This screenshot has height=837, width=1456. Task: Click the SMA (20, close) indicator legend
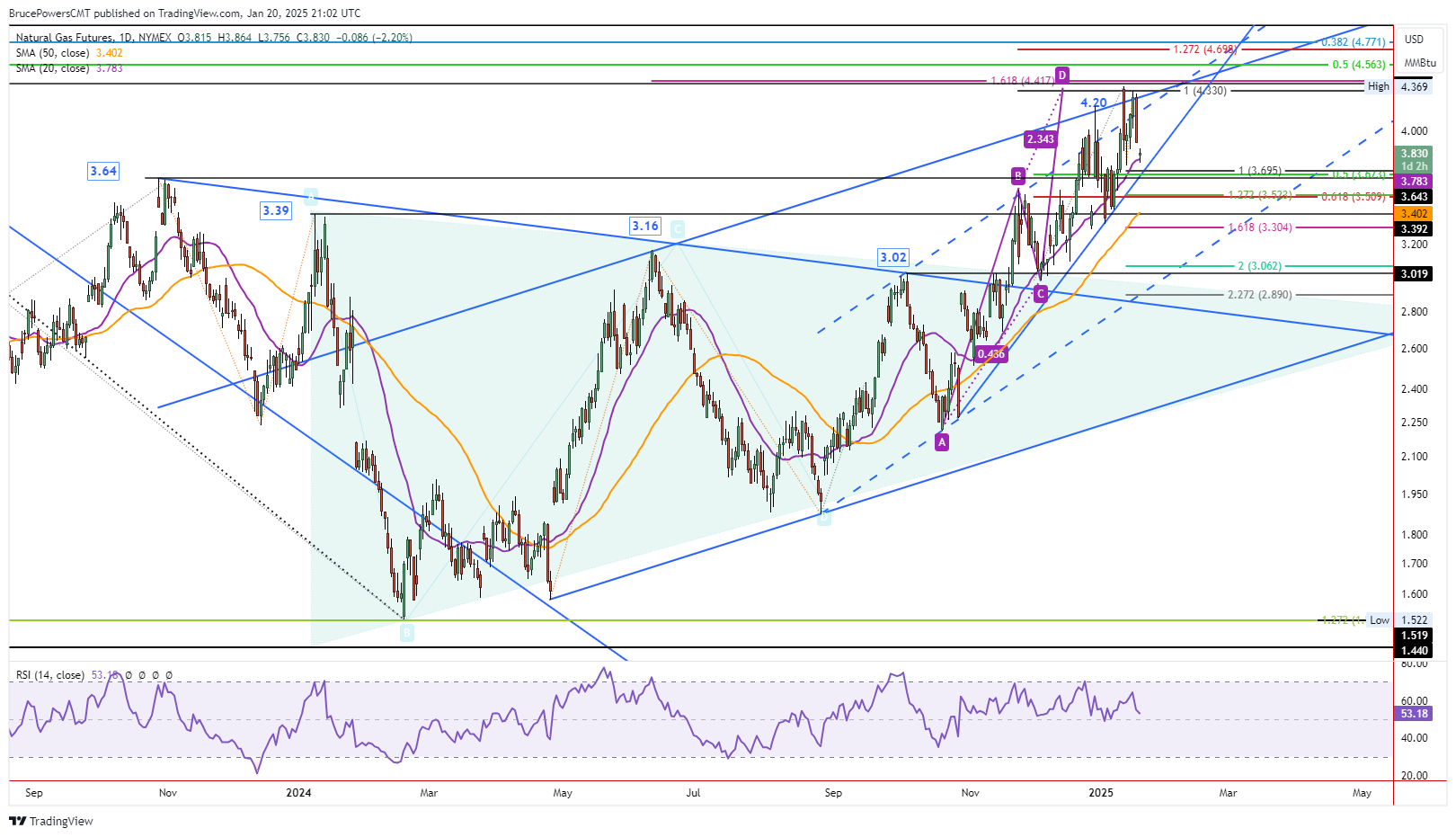pos(52,68)
